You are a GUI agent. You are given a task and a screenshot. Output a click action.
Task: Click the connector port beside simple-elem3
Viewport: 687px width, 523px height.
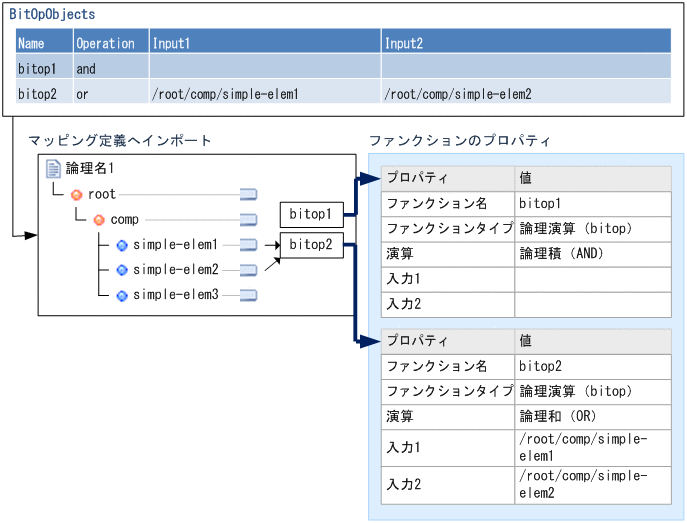pos(248,295)
